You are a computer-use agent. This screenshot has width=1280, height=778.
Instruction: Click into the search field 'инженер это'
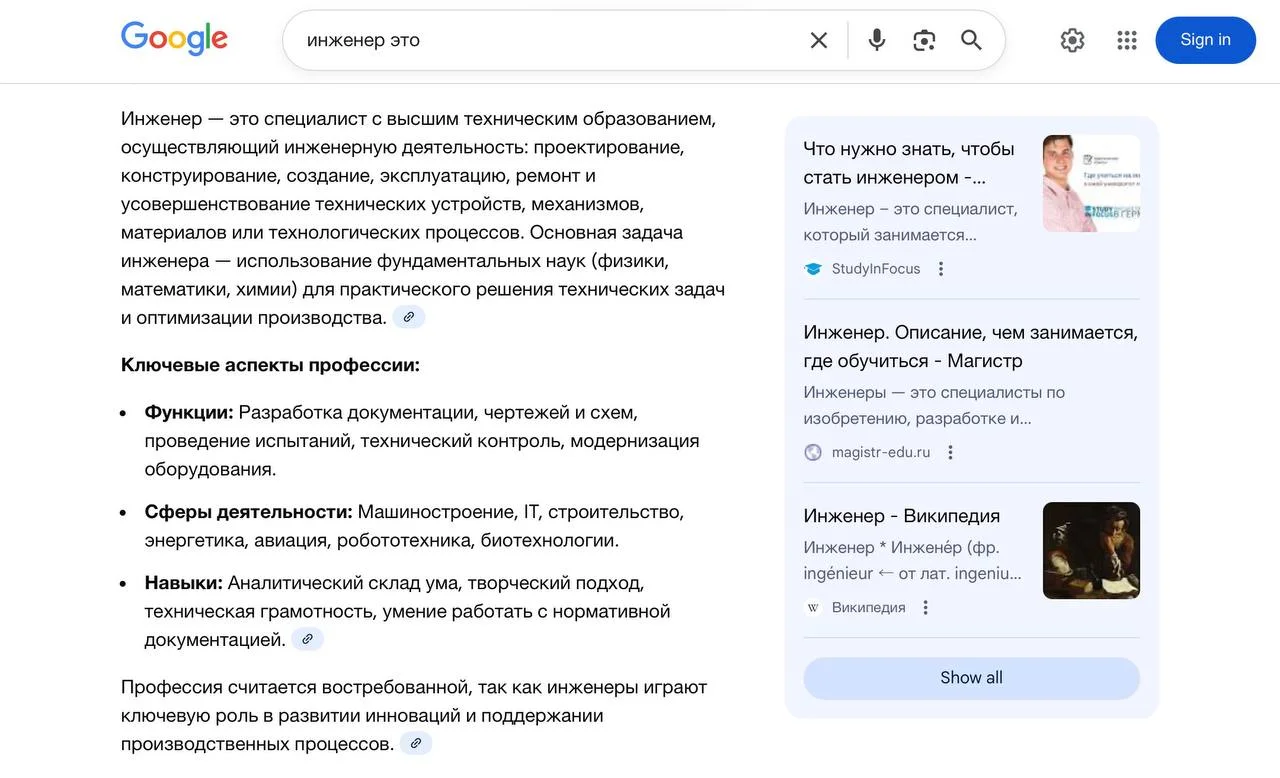click(x=540, y=40)
